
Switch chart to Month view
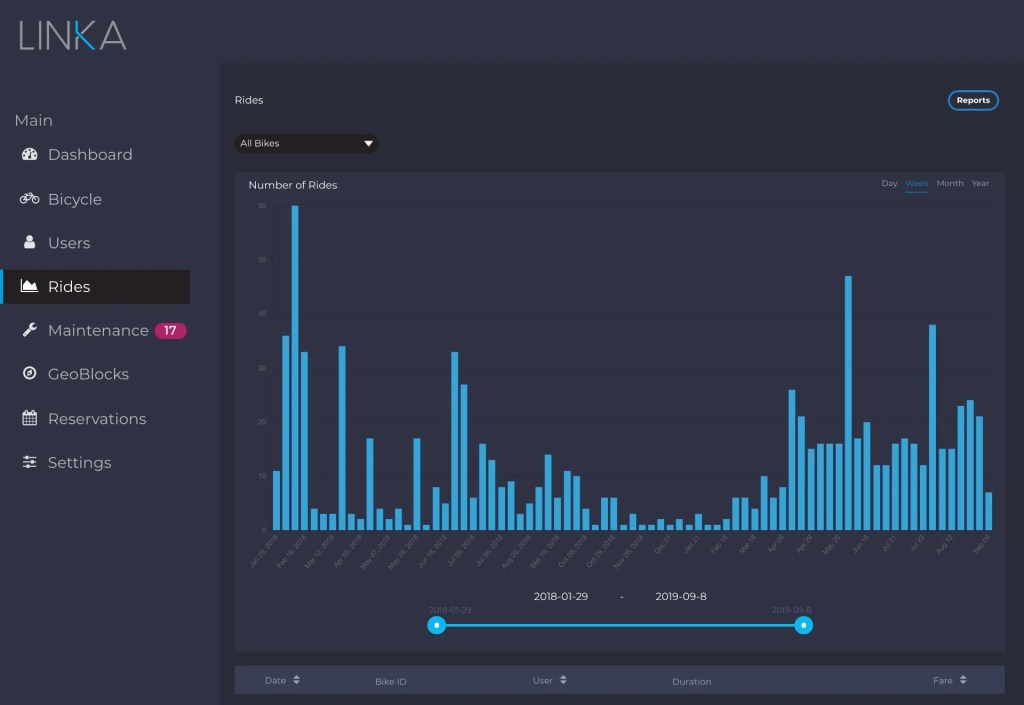point(949,184)
